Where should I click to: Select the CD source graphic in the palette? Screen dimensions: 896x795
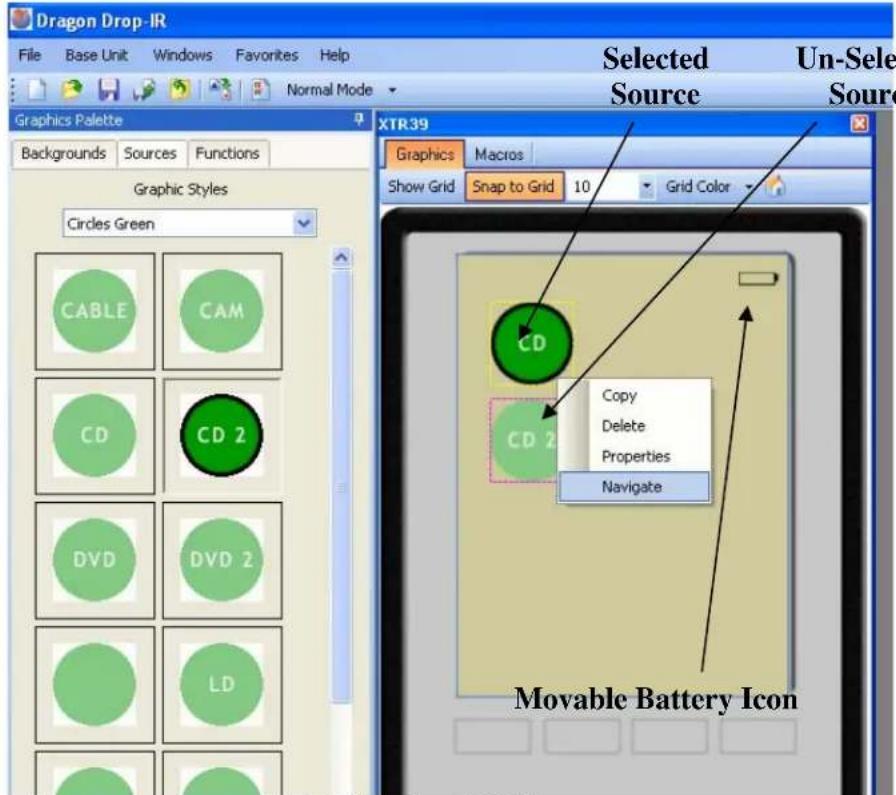click(95, 436)
